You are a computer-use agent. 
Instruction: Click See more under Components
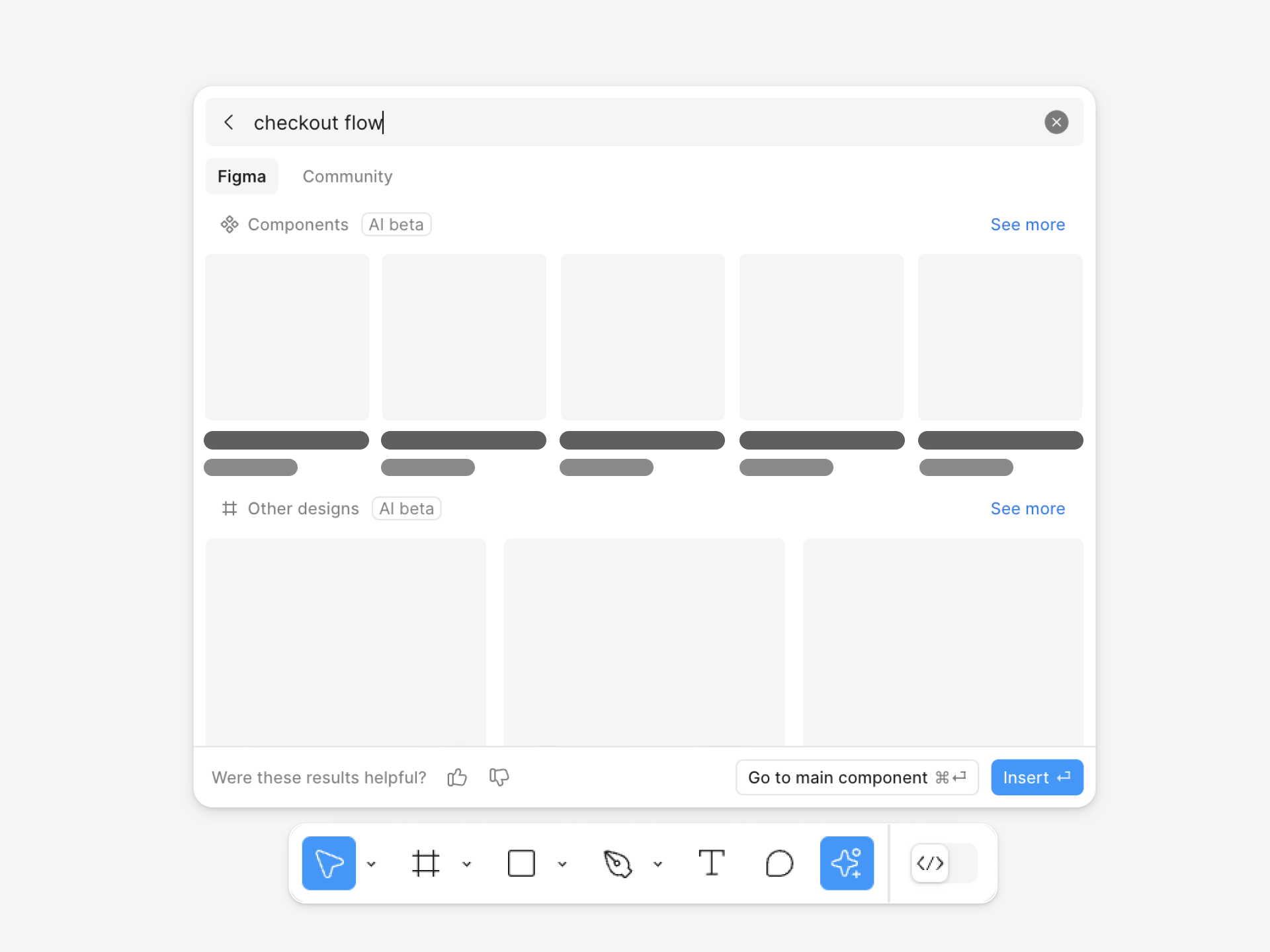point(1027,224)
